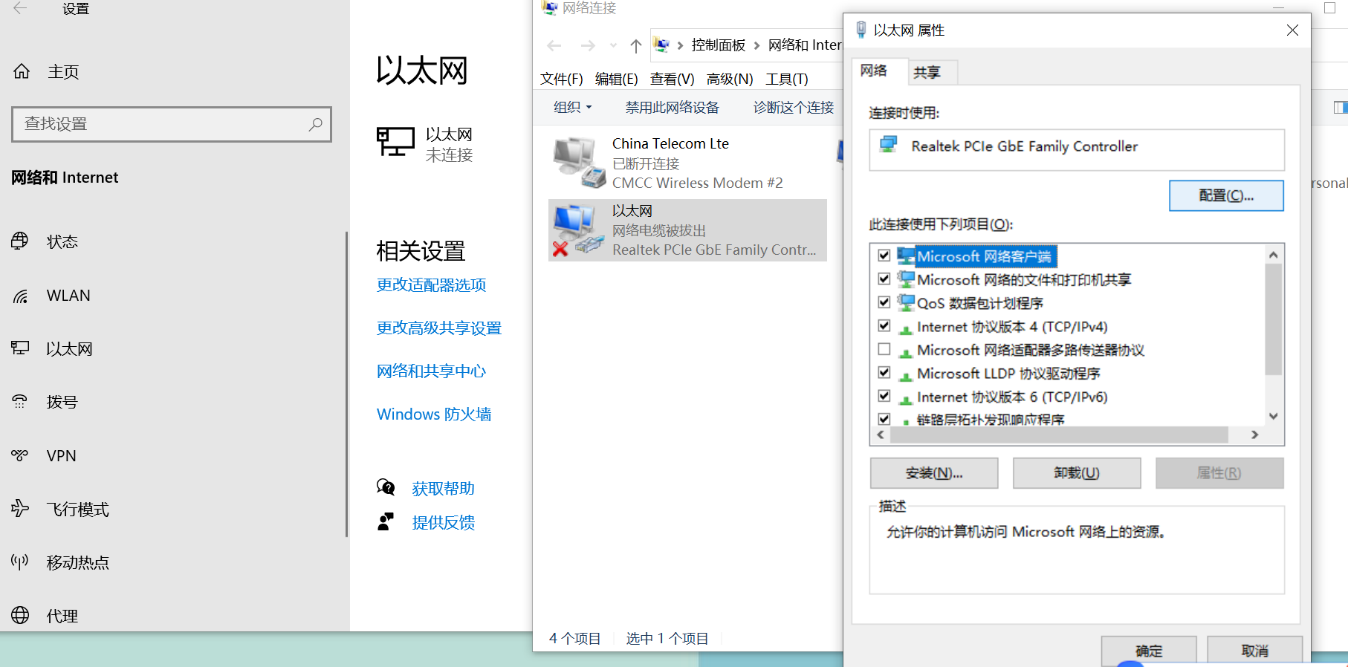Select the 移动热点 hotspot icon

[x=20, y=562]
